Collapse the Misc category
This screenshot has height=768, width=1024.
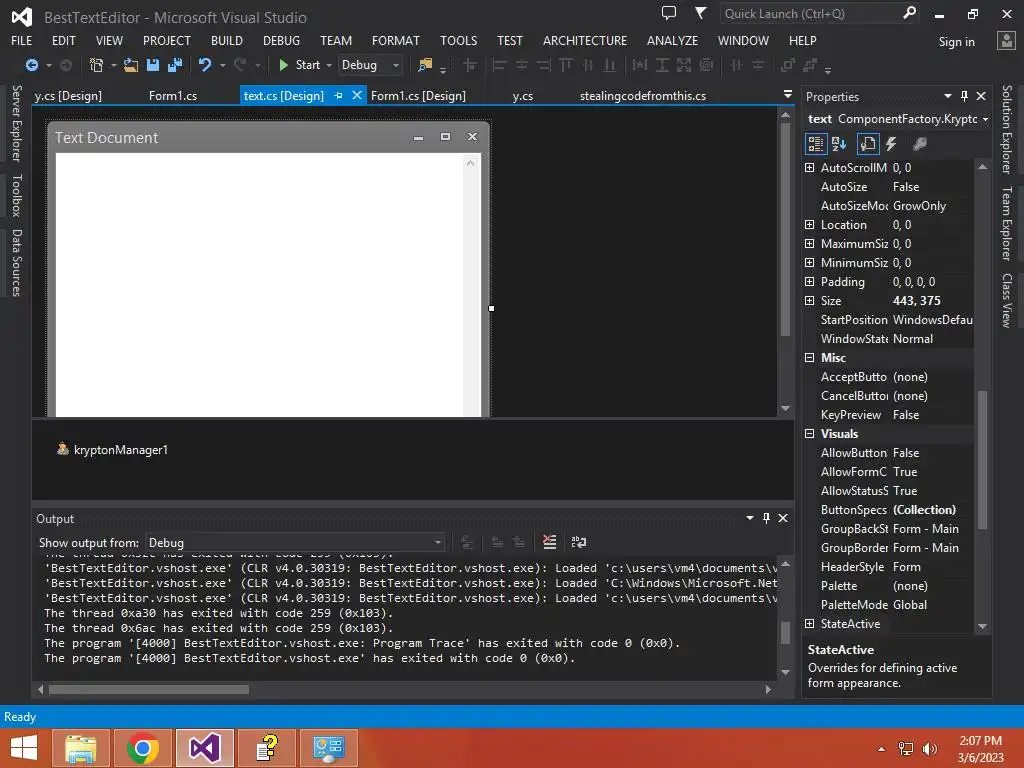point(810,358)
